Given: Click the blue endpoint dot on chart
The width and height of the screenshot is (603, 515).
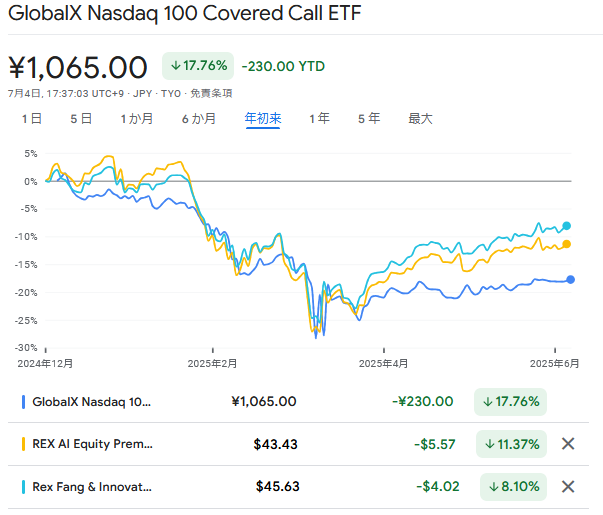Looking at the screenshot, I should pos(571,280).
